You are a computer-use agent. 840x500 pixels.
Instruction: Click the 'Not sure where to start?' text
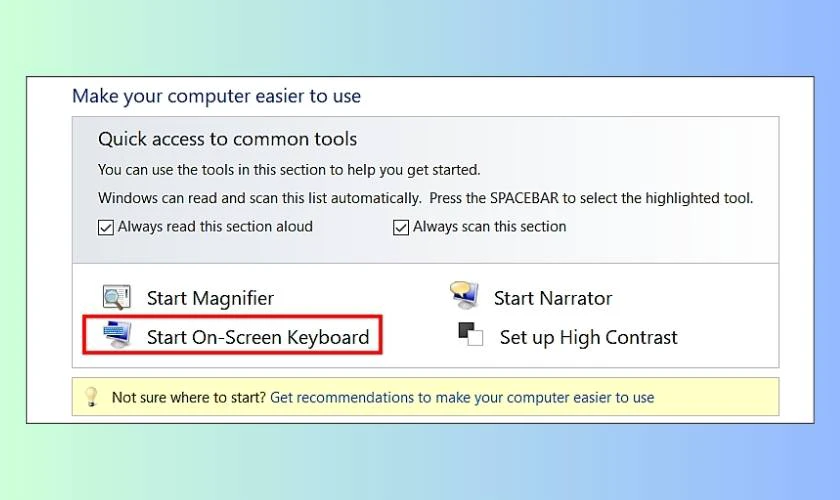[x=189, y=398]
